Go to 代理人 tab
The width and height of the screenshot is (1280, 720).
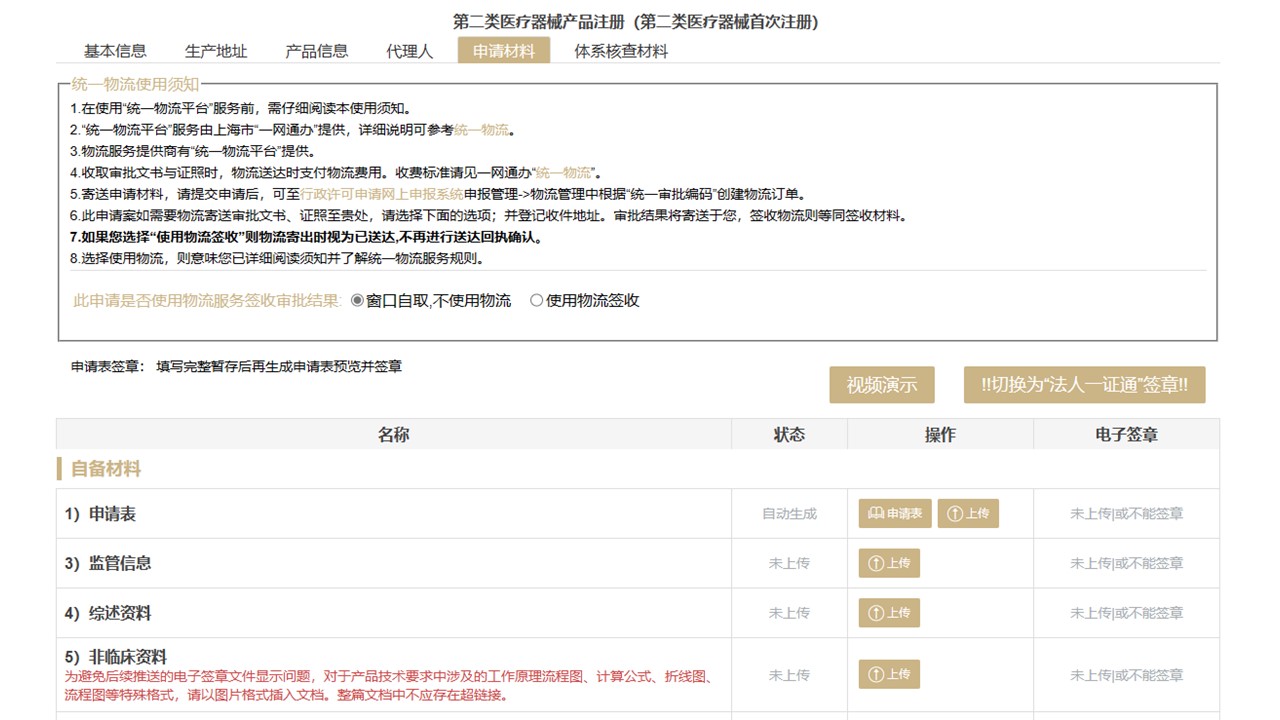(x=410, y=51)
